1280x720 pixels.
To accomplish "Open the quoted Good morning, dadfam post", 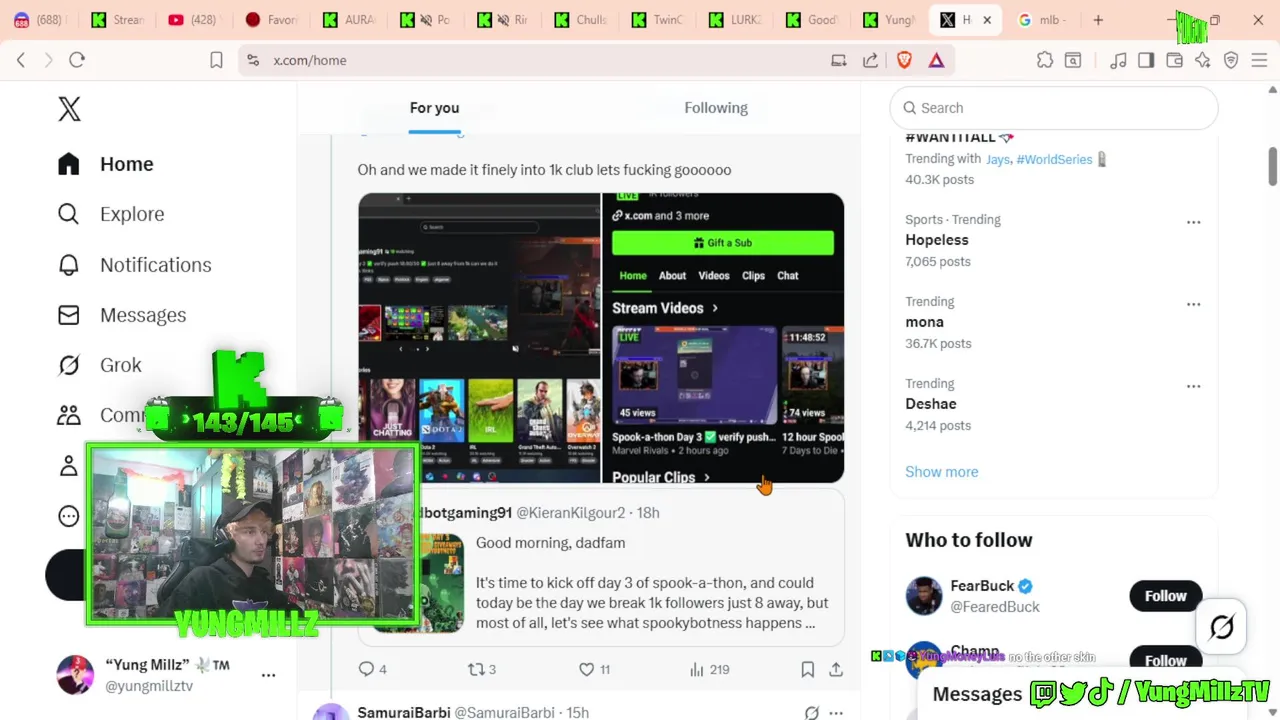I will pyautogui.click(x=601, y=567).
